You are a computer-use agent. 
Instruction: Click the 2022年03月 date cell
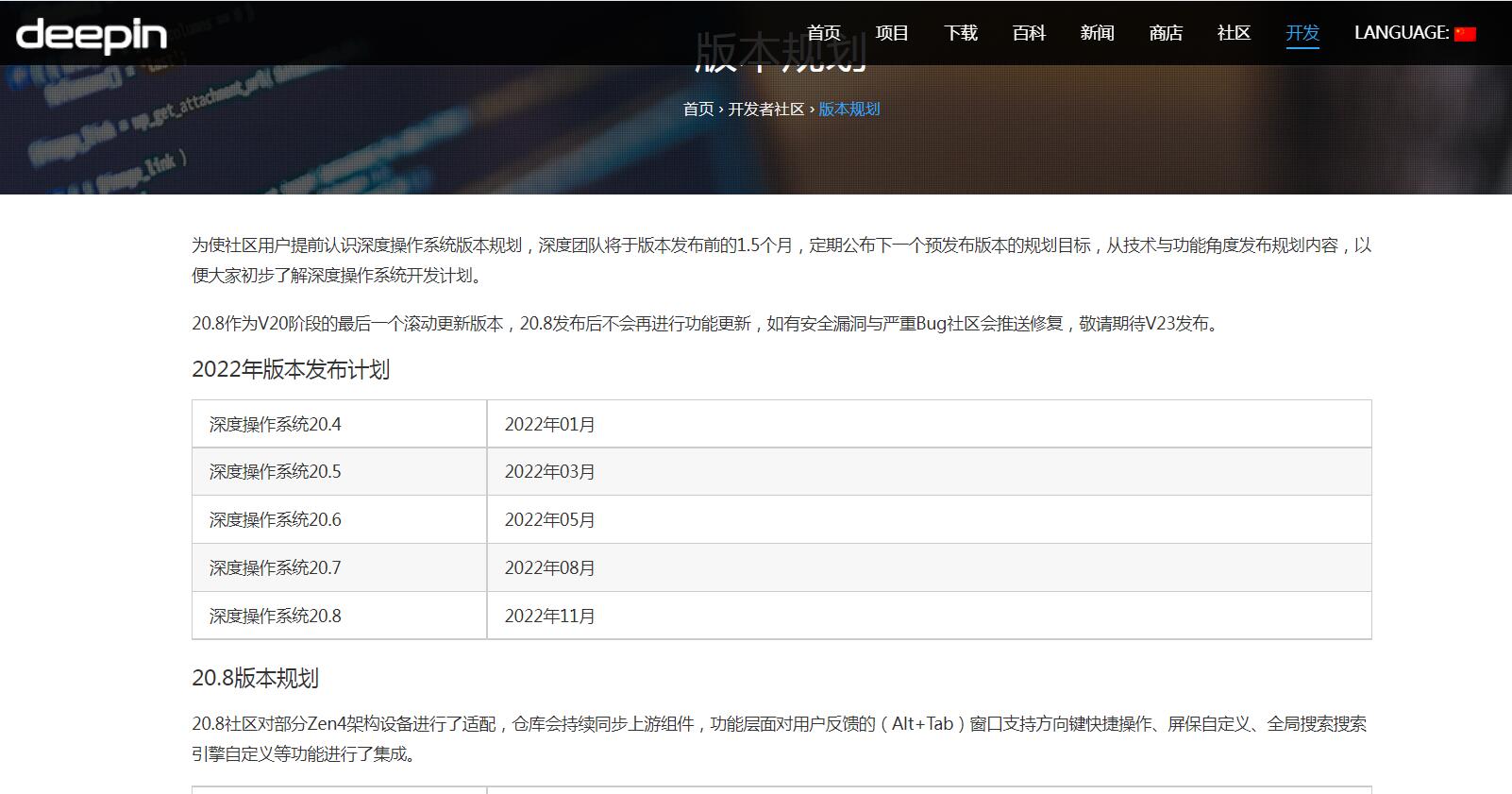[x=929, y=471]
